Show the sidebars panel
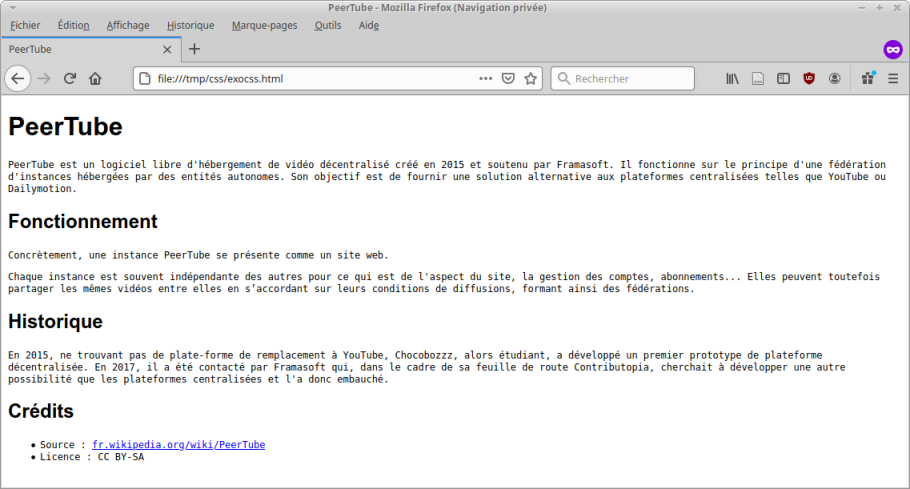910x489 pixels. 783,78
